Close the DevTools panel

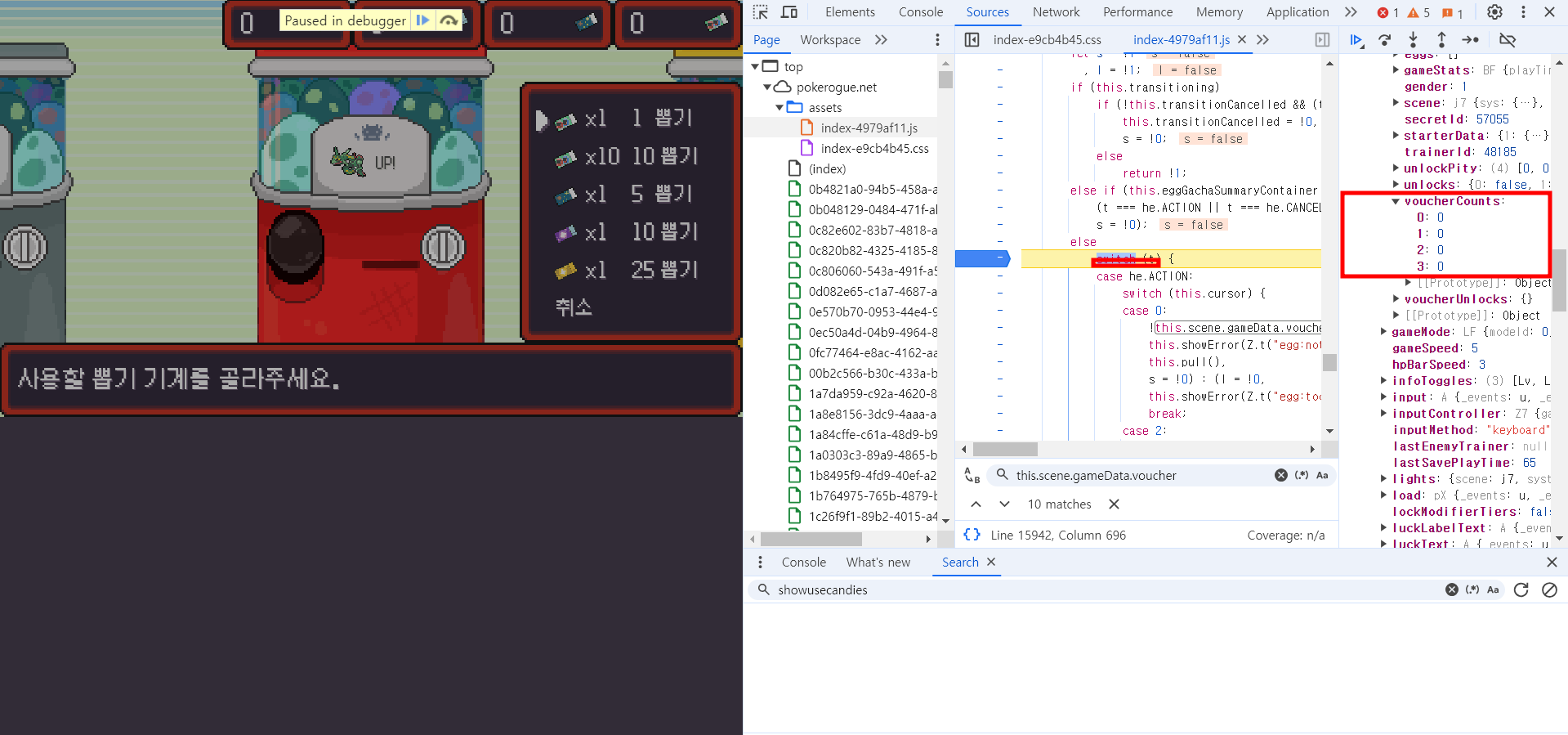[x=1549, y=12]
